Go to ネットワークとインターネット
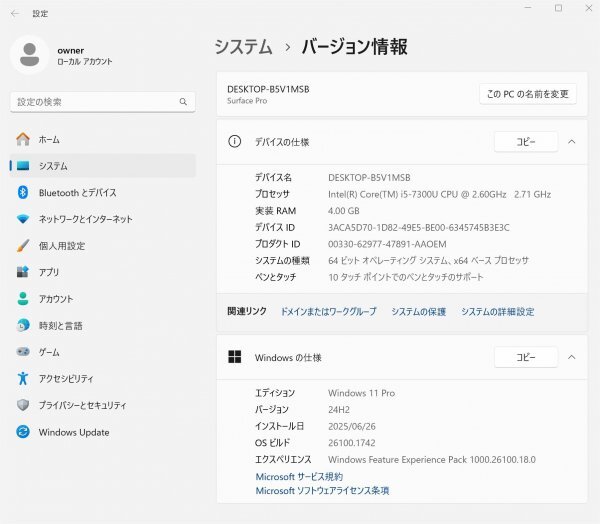The image size is (600, 524). tap(103, 219)
